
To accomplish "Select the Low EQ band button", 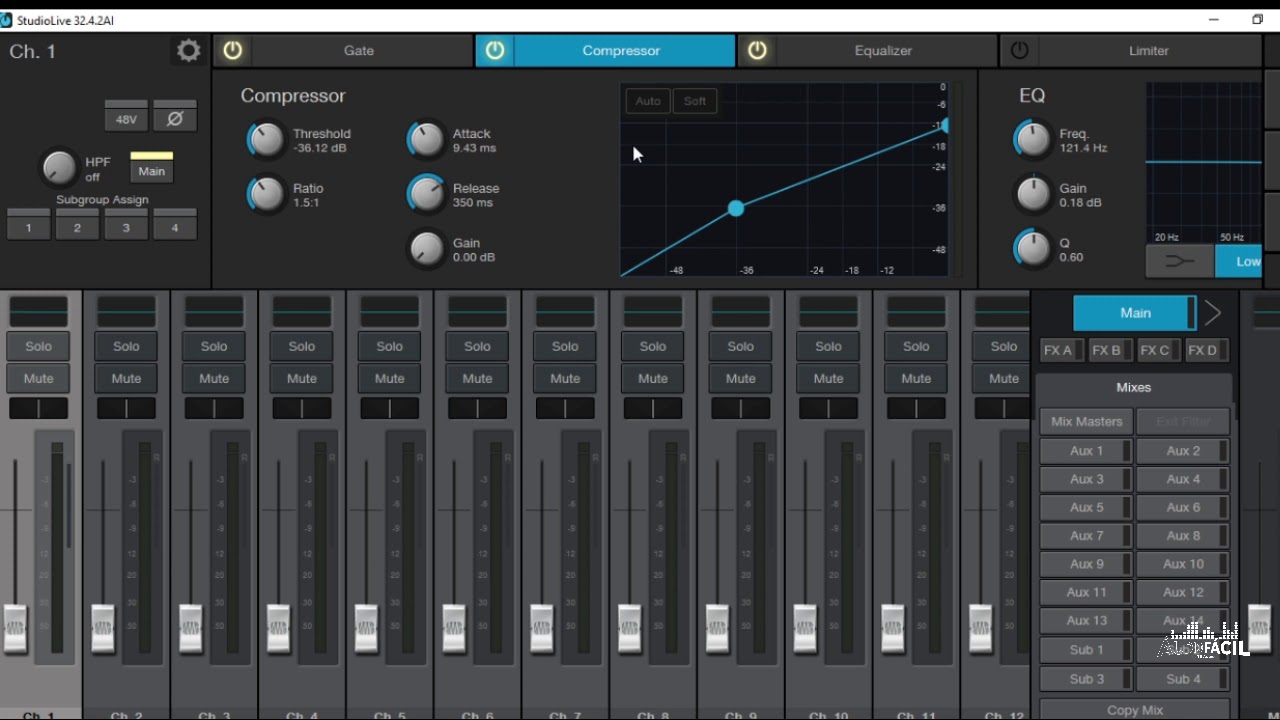I will 1239,261.
